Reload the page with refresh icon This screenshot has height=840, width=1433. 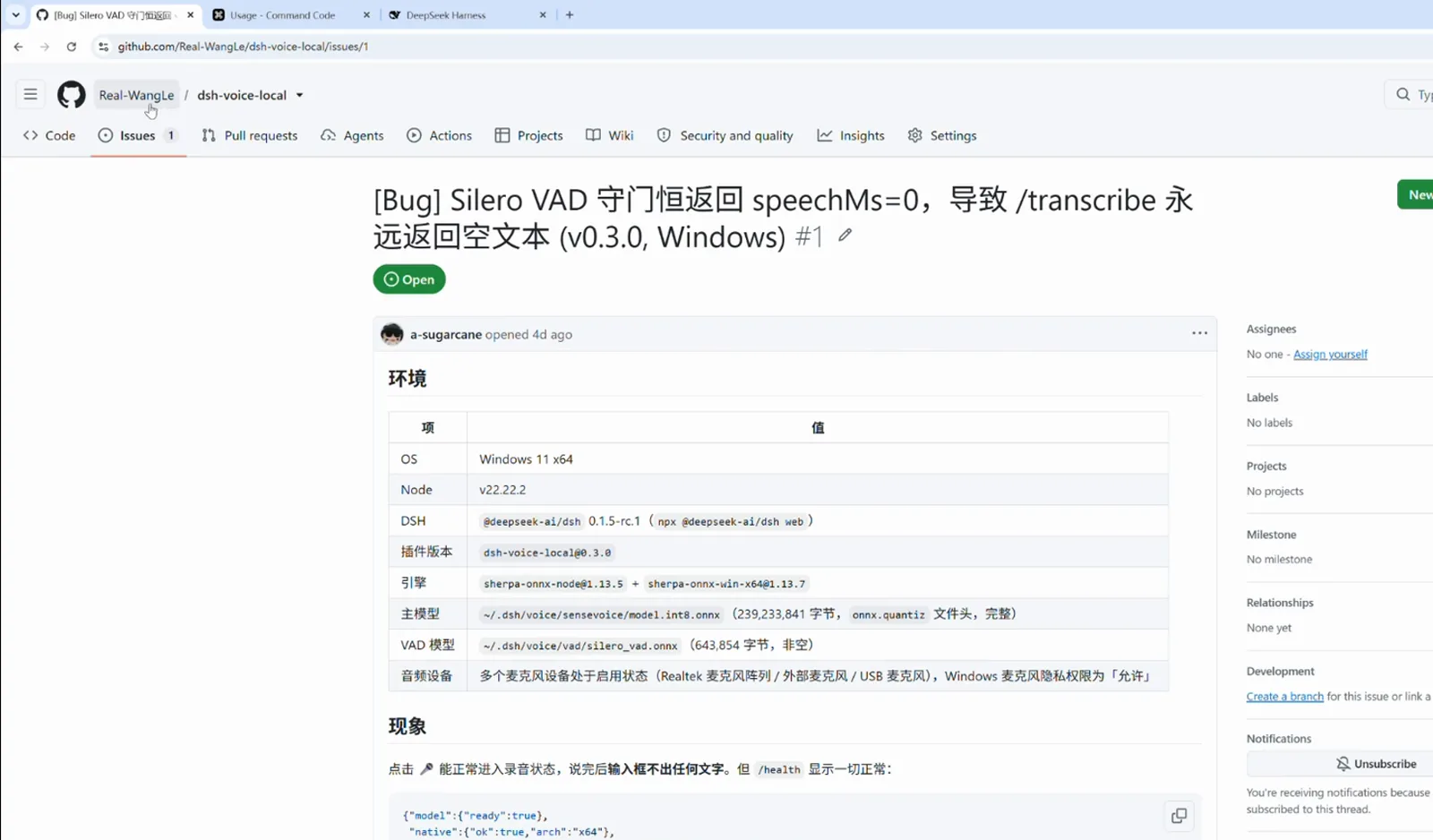click(72, 47)
